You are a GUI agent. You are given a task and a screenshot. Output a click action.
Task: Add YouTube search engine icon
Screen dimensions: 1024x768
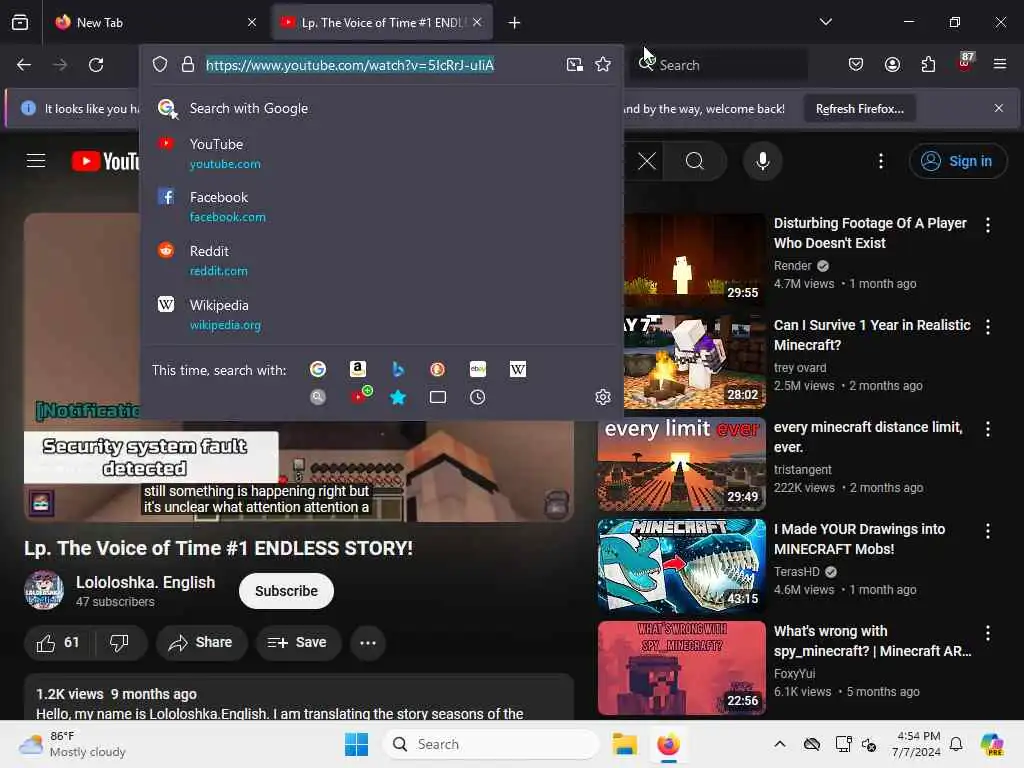click(360, 396)
